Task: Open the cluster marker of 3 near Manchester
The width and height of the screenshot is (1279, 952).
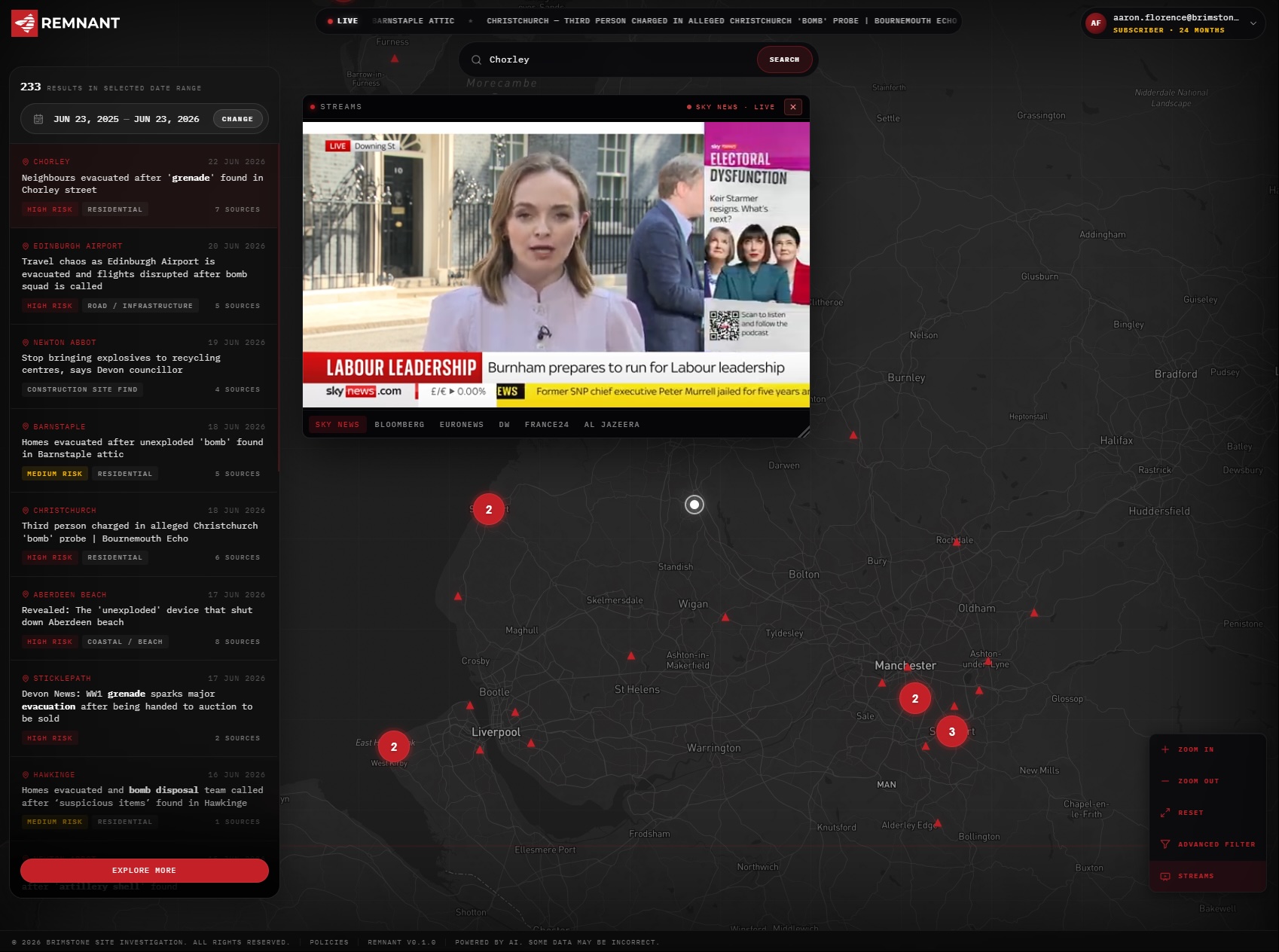Action: [952, 732]
